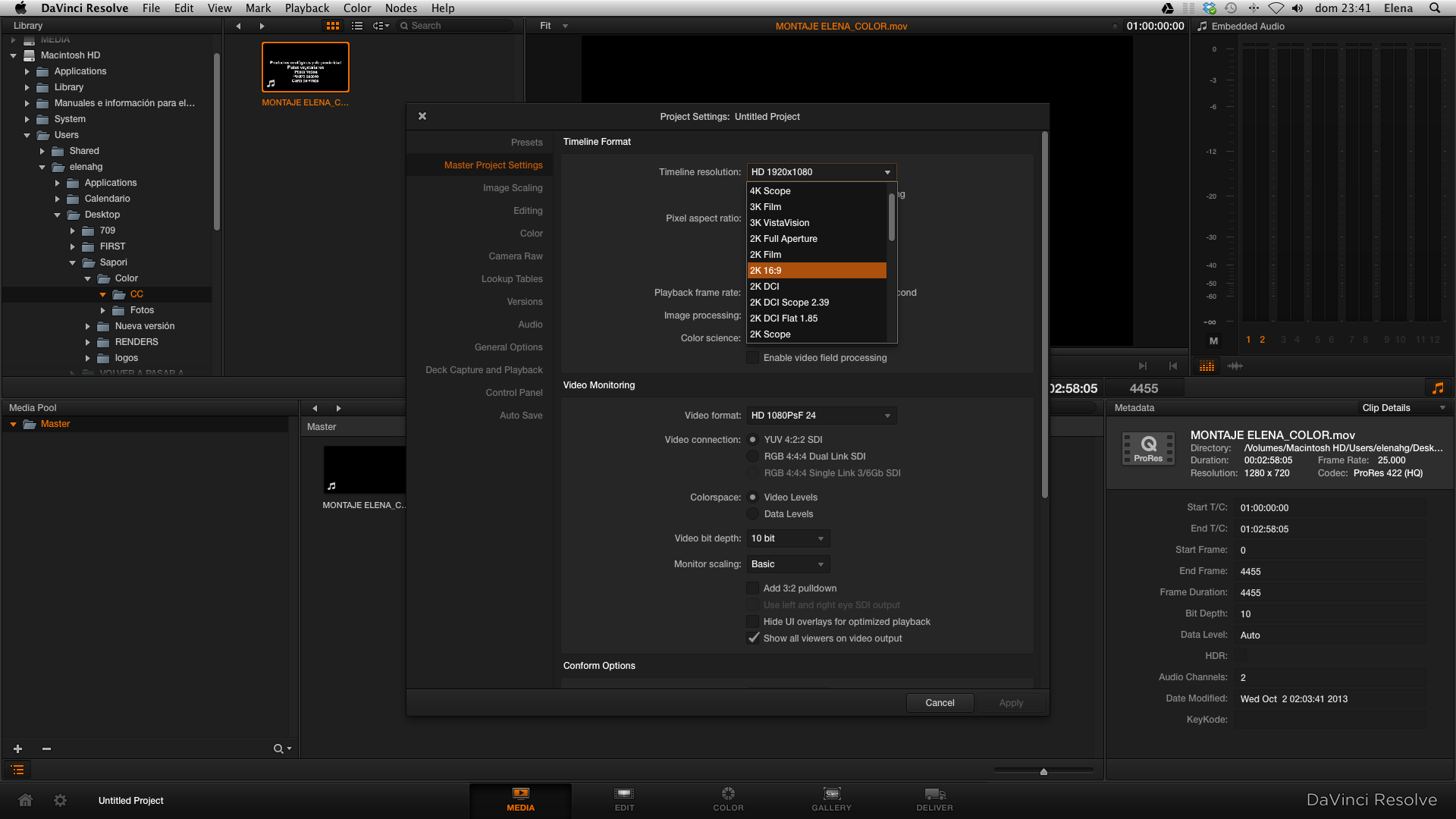Adjust thumbnail size slider handle
The image size is (1456, 819).
coord(1043,771)
